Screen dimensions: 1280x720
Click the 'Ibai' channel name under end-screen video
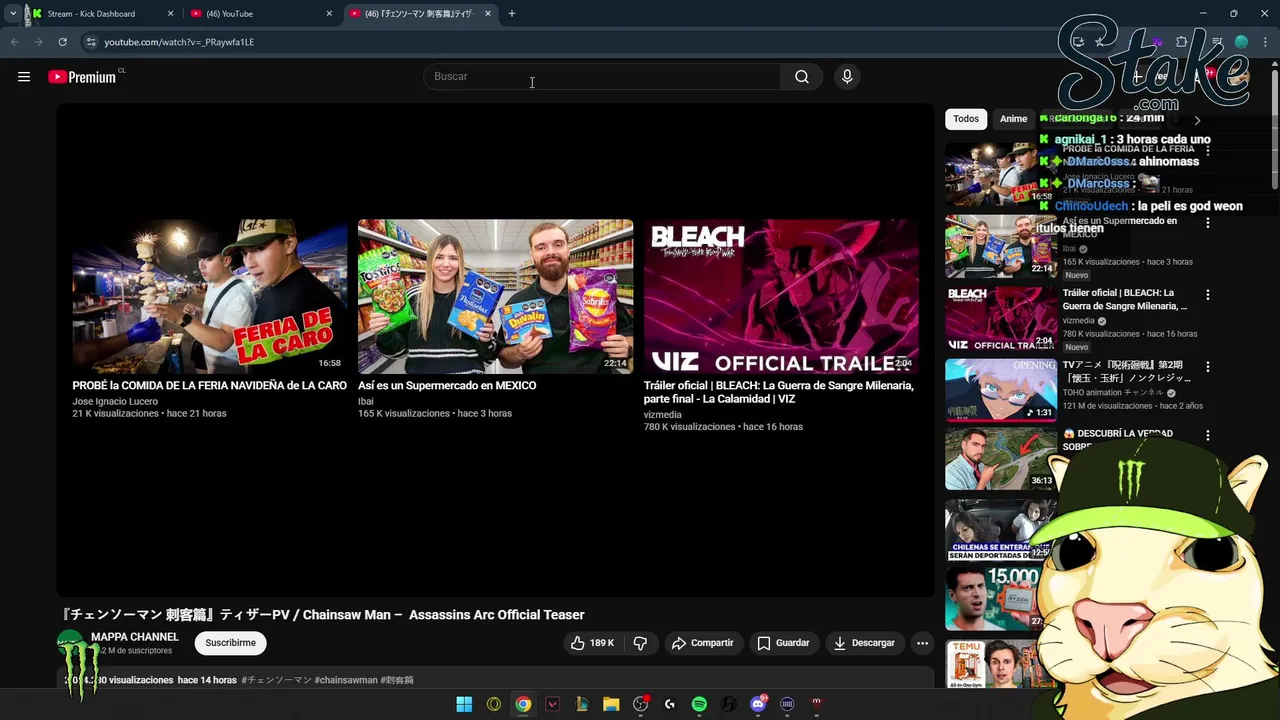366,401
